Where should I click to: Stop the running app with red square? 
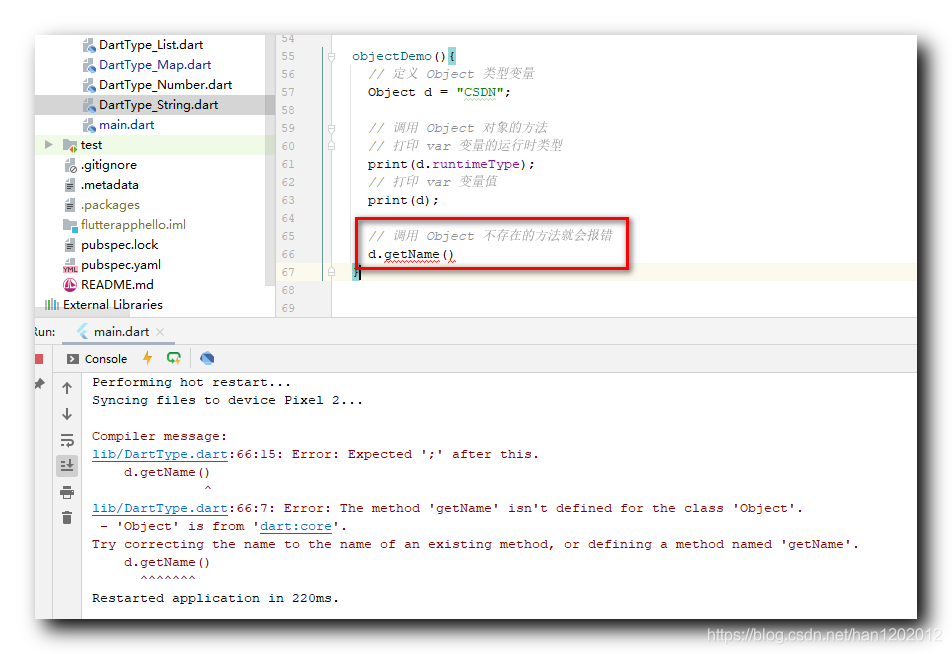40,358
